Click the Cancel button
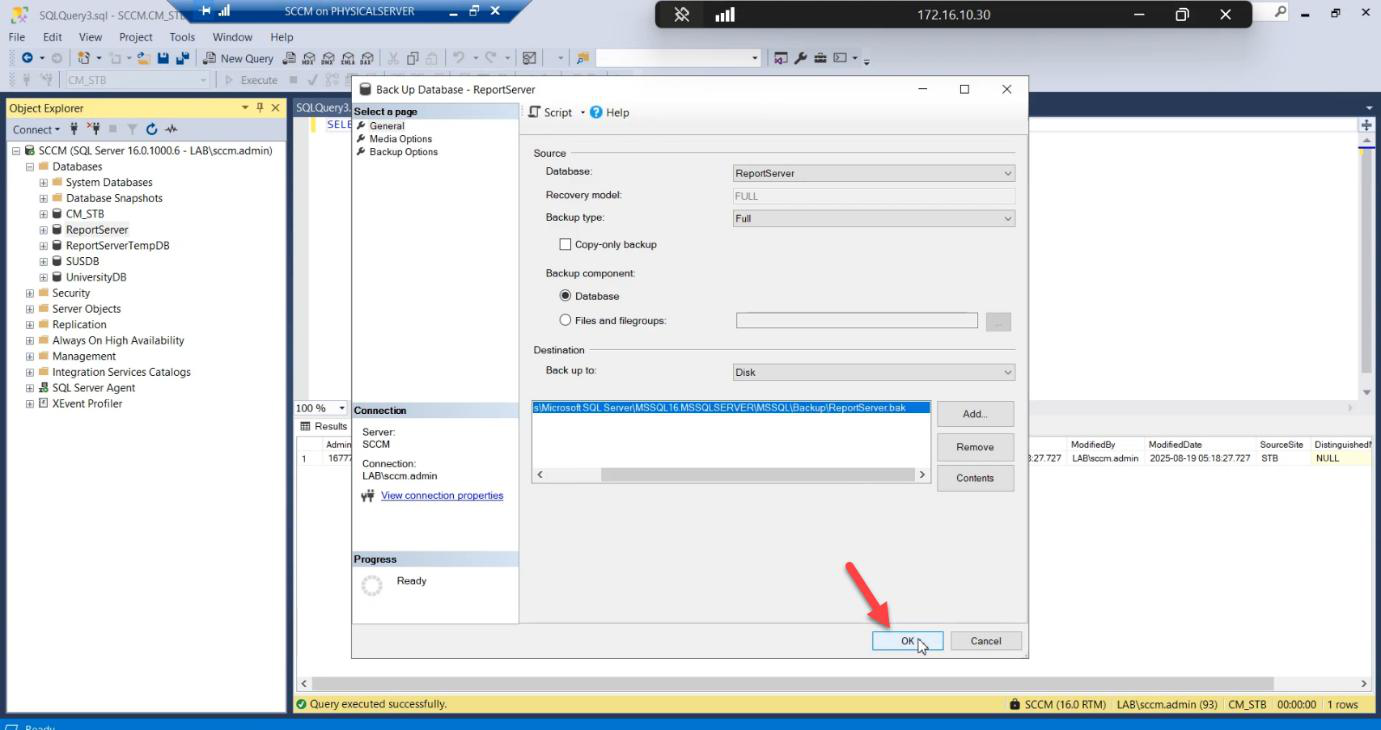The width and height of the screenshot is (1381, 730). (x=986, y=641)
